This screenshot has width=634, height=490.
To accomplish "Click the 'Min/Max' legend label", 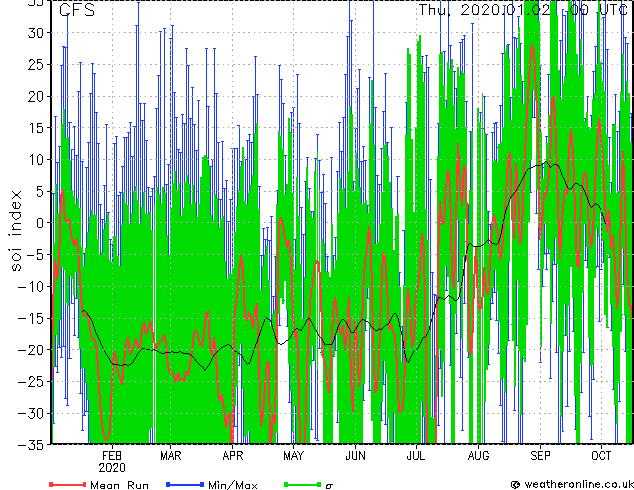I will tap(232, 485).
